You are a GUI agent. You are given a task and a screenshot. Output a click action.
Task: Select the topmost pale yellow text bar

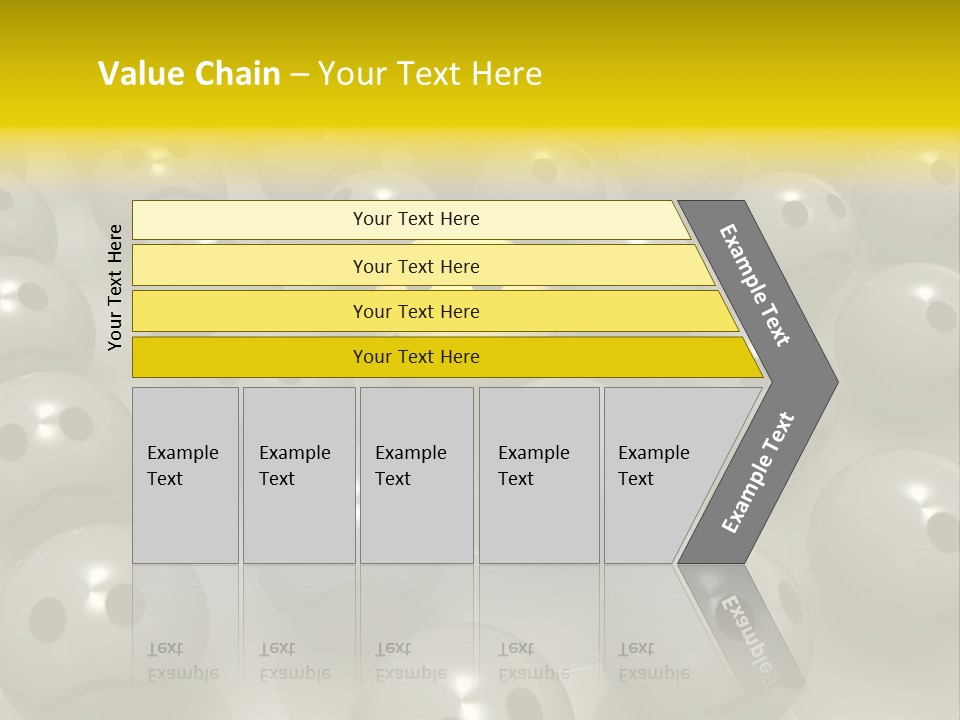pyautogui.click(x=416, y=219)
